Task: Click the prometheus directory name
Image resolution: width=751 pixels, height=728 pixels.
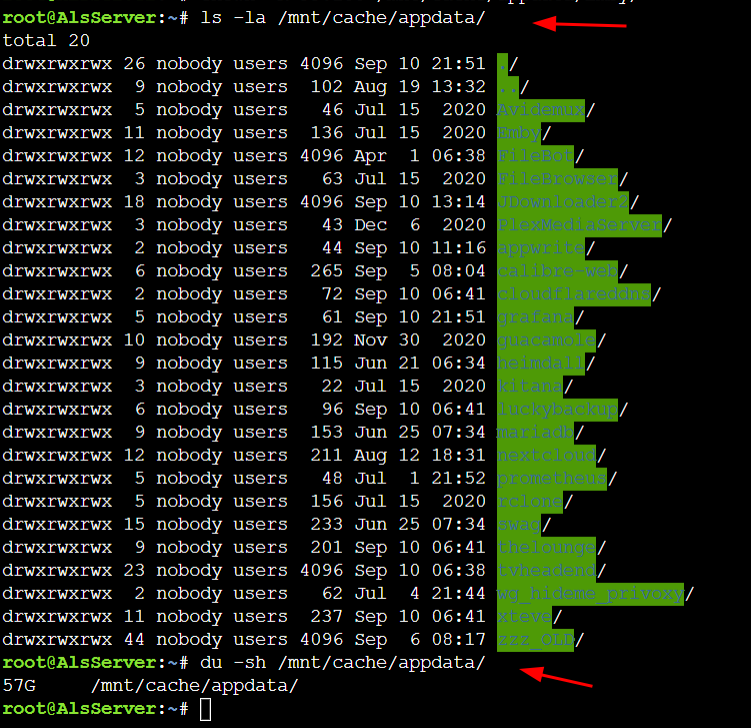Action: tap(552, 478)
